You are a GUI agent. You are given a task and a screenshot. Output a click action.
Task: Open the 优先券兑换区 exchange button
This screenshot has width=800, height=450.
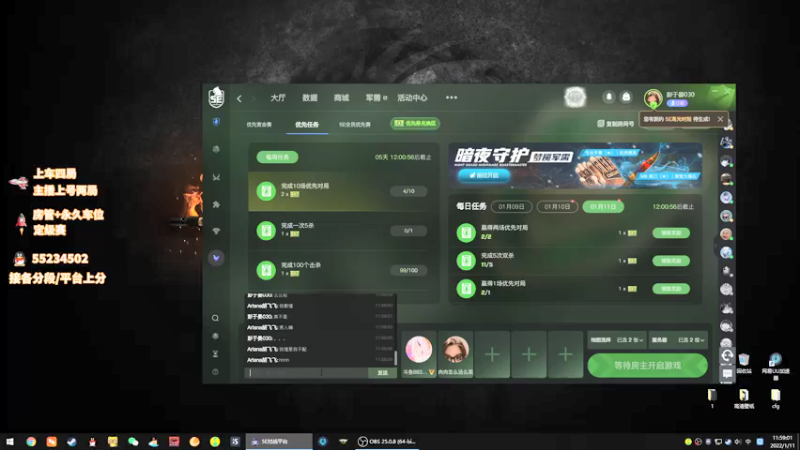[415, 123]
